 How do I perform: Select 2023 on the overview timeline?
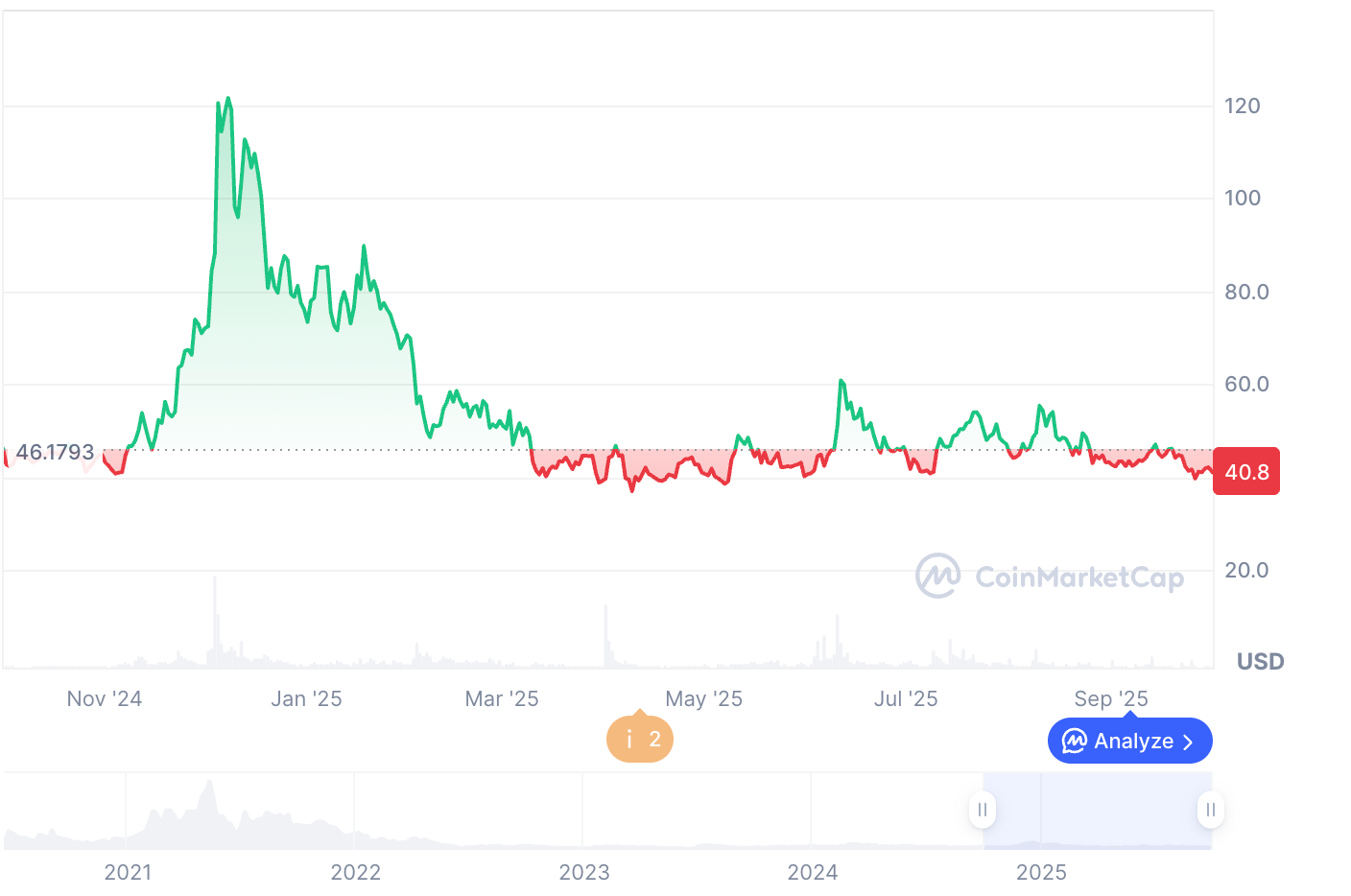[x=583, y=872]
